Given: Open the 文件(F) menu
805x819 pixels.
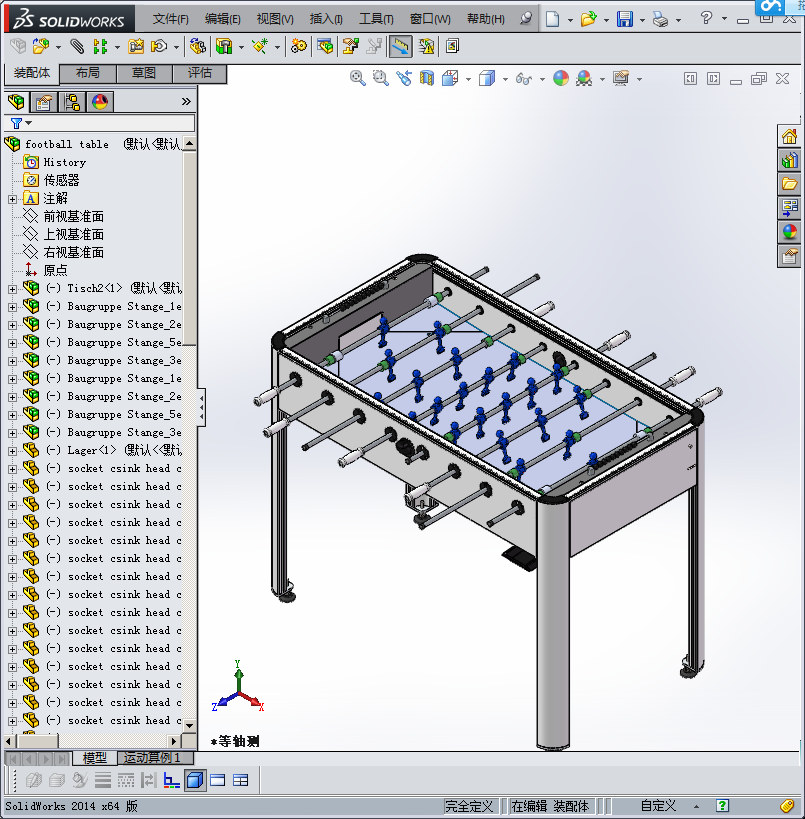Looking at the screenshot, I should [x=170, y=19].
